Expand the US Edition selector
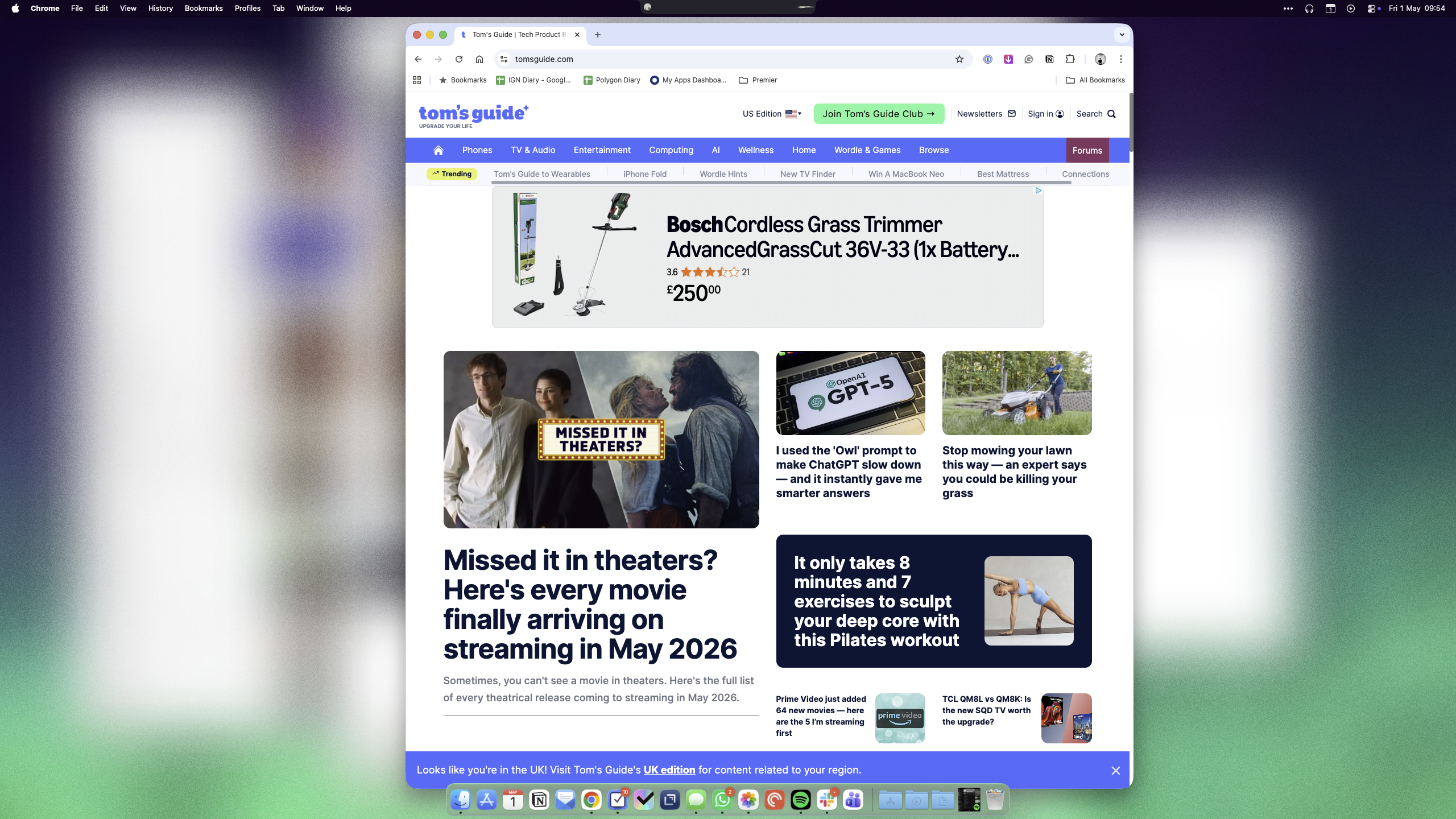This screenshot has height=819, width=1456. (x=772, y=114)
